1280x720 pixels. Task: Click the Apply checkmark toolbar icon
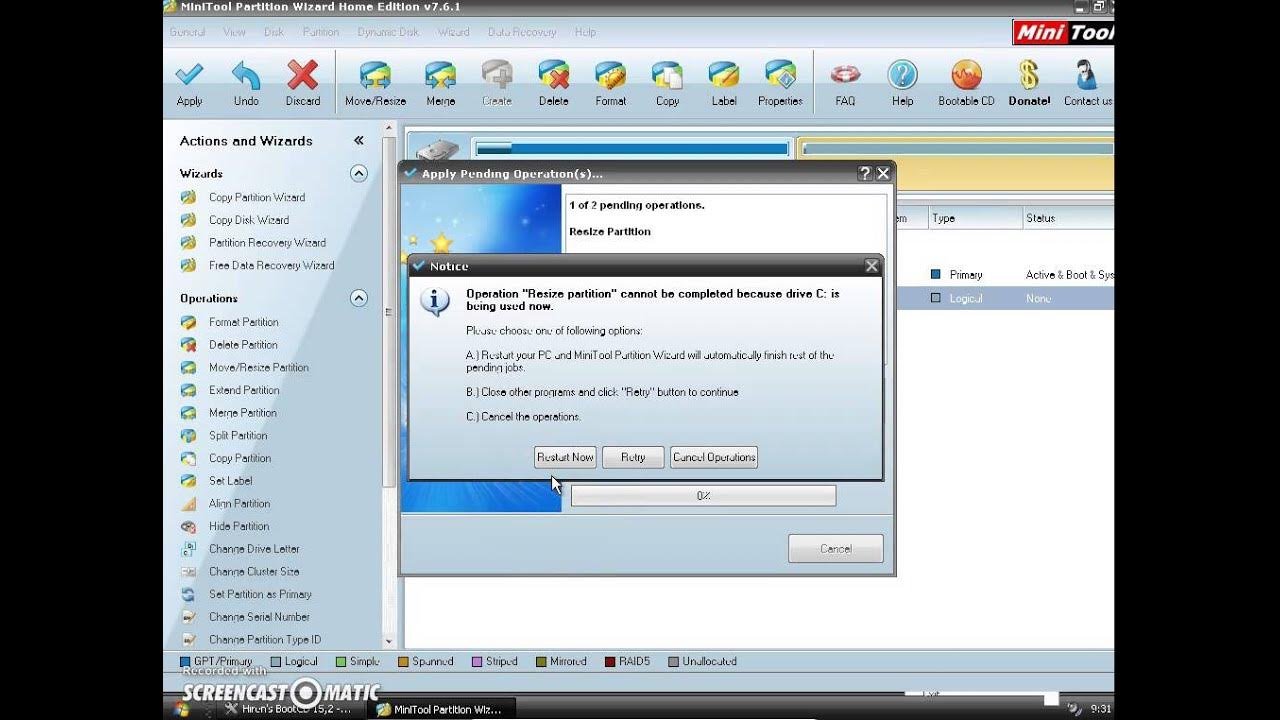(189, 76)
